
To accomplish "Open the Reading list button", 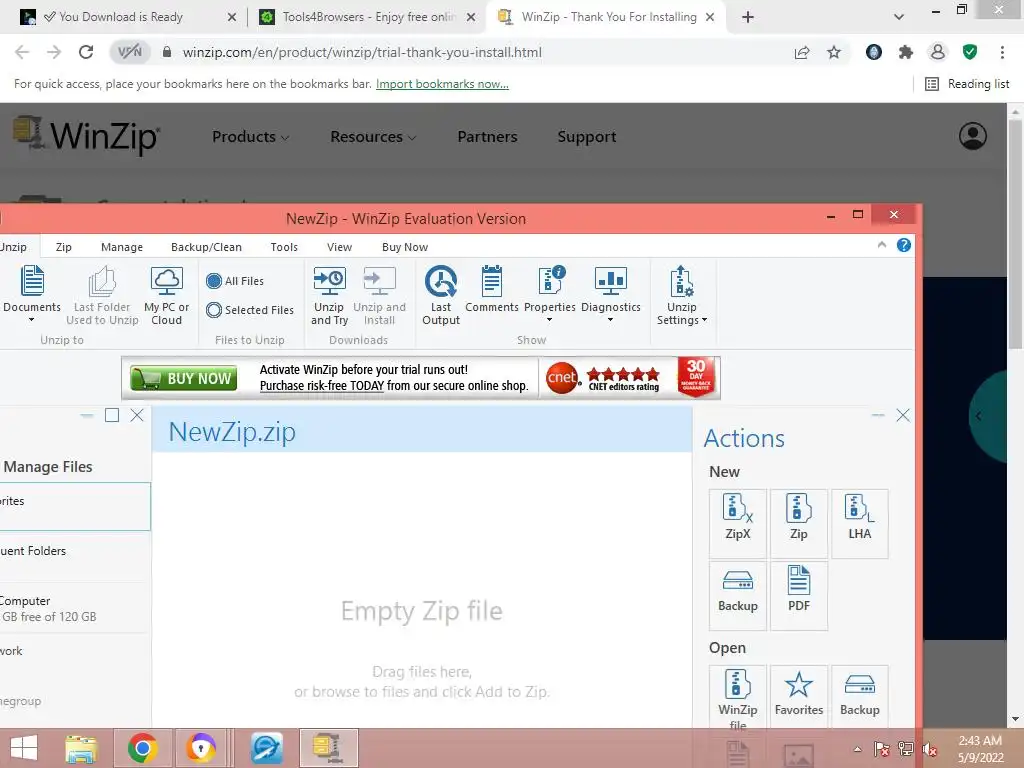I will point(968,84).
